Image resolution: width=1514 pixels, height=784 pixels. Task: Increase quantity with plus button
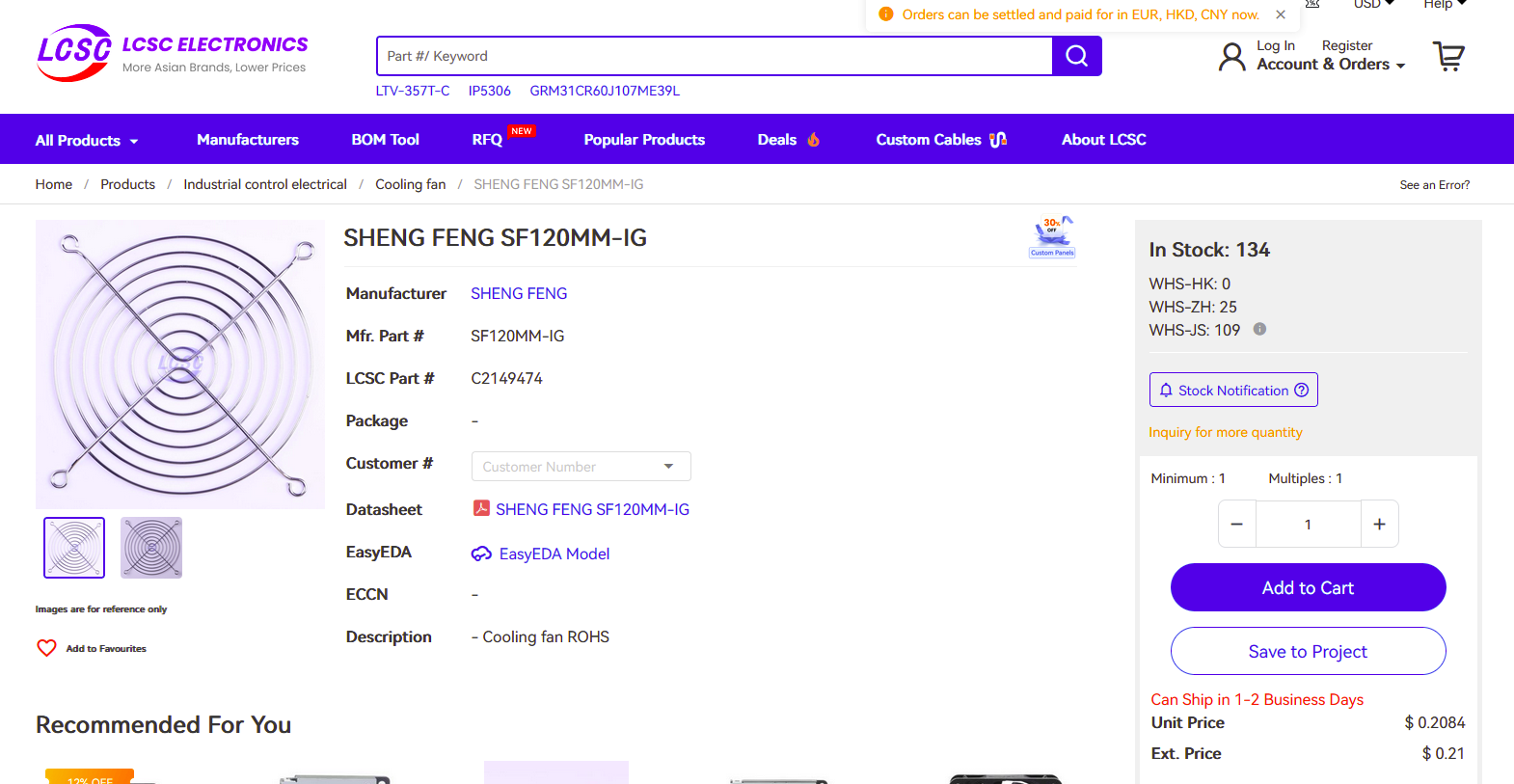[1380, 525]
